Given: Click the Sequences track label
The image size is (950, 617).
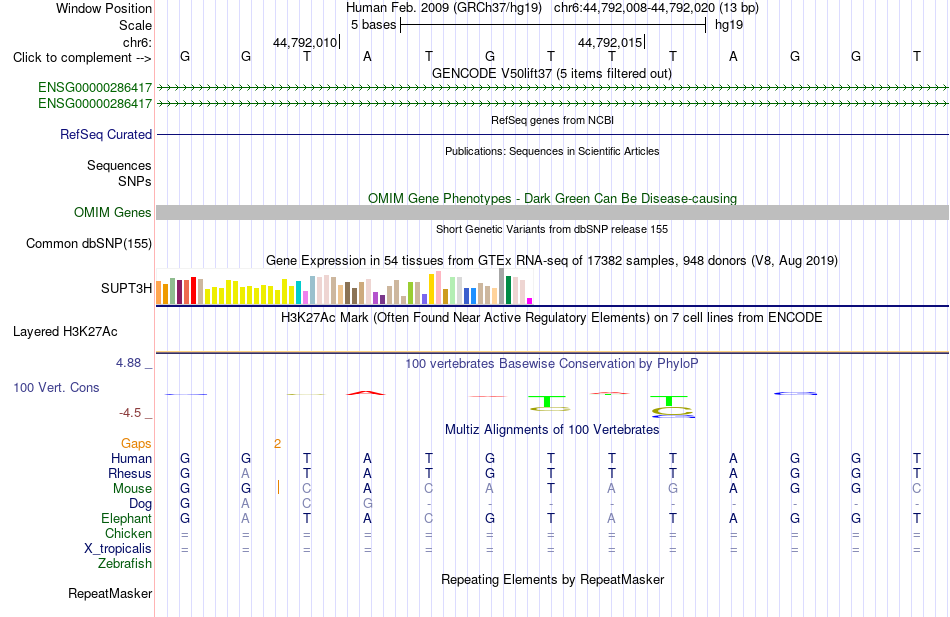Looking at the screenshot, I should point(119,165).
